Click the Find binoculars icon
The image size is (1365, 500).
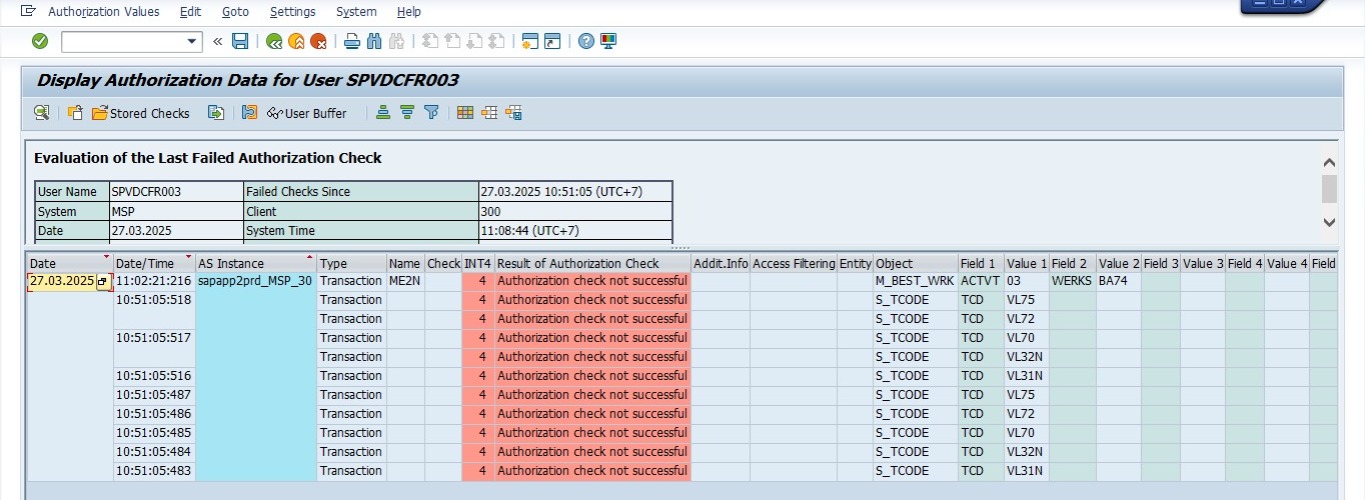[374, 41]
